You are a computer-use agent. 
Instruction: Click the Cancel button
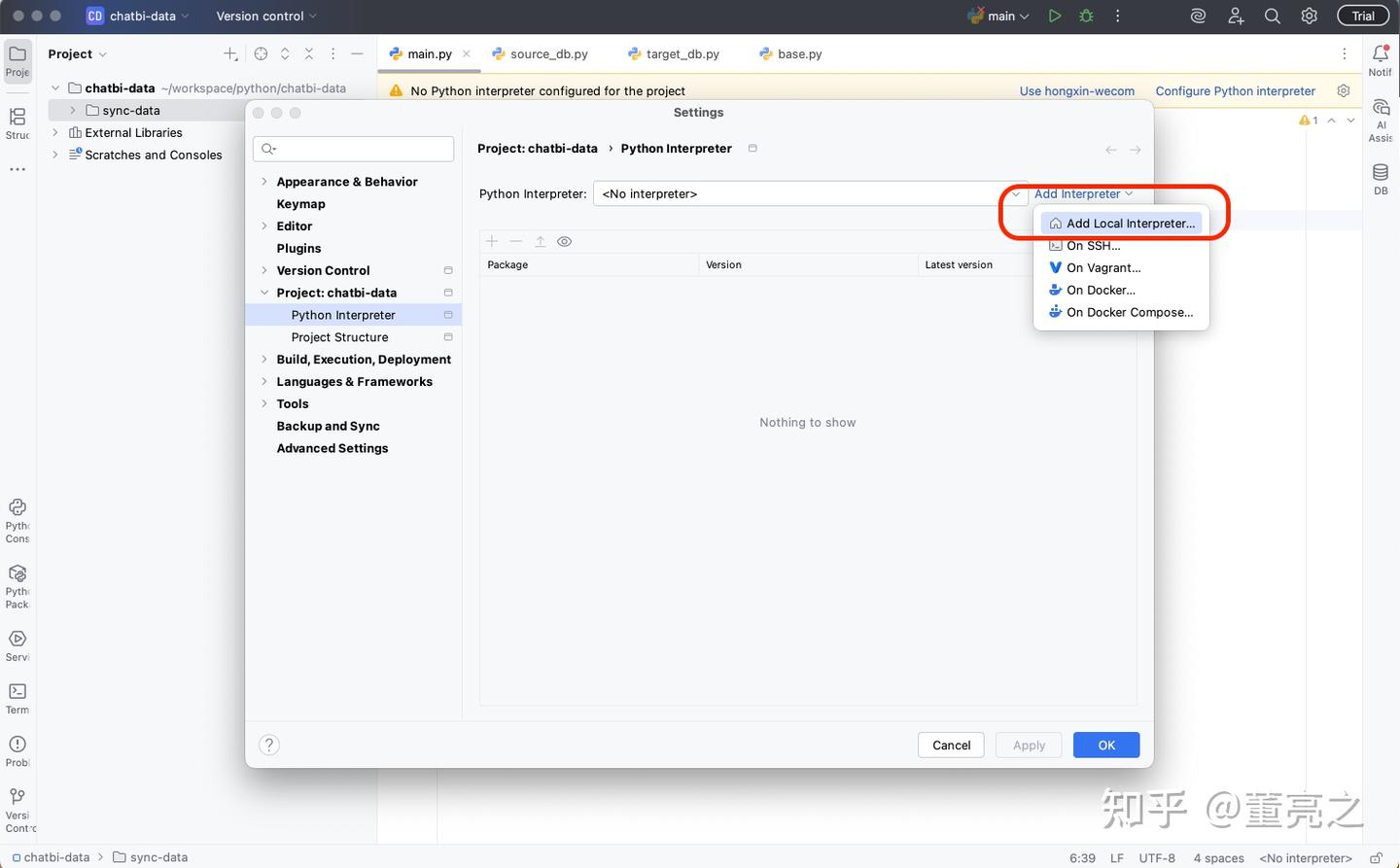[x=951, y=746]
